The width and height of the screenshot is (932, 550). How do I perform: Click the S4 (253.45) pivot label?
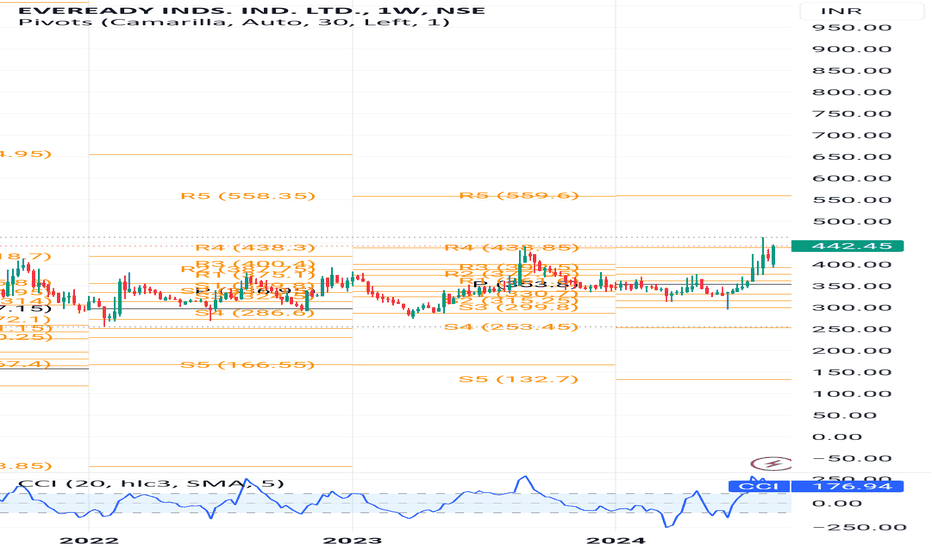coord(511,326)
